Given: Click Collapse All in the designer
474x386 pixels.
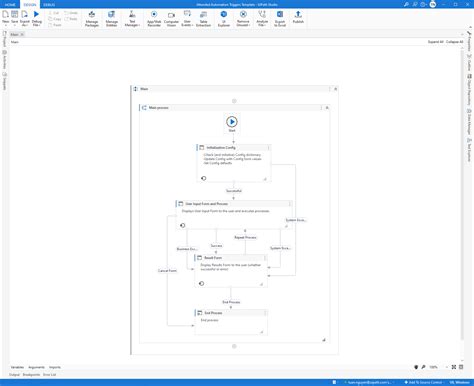Looking at the screenshot, I should click(454, 42).
